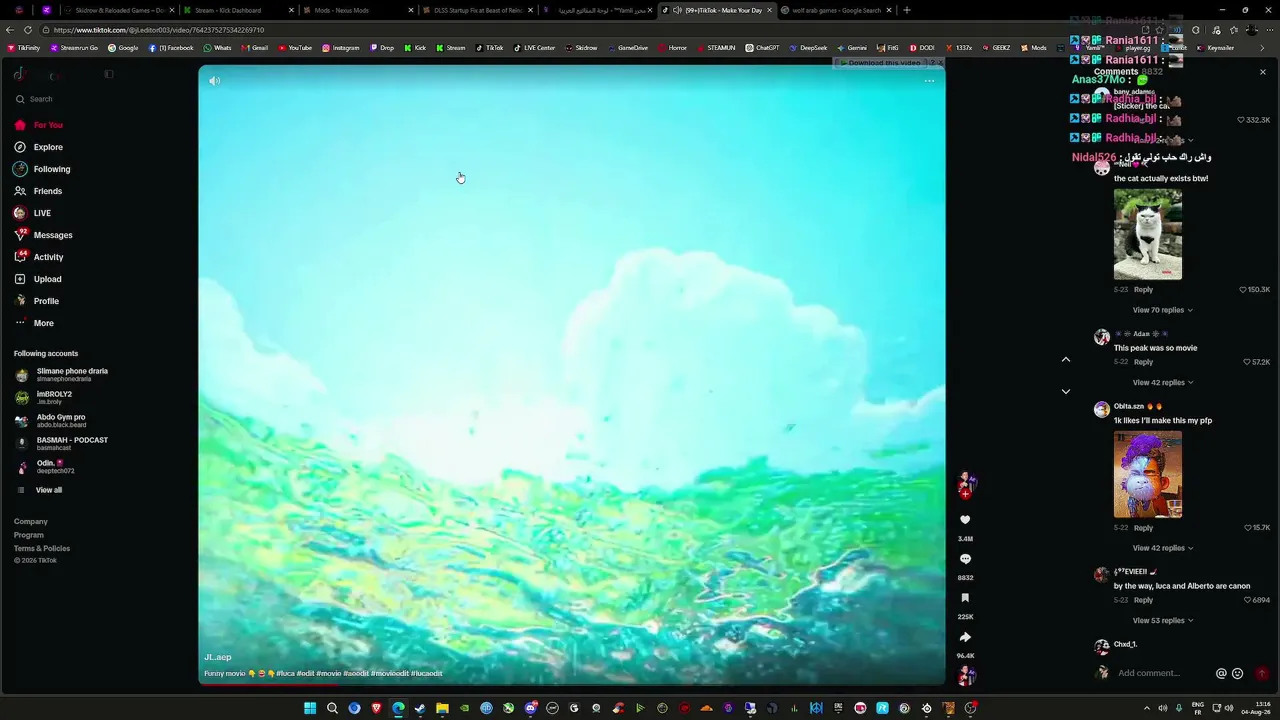The height and width of the screenshot is (720, 1280).
Task: Post the comment with the red send button
Action: (1261, 673)
